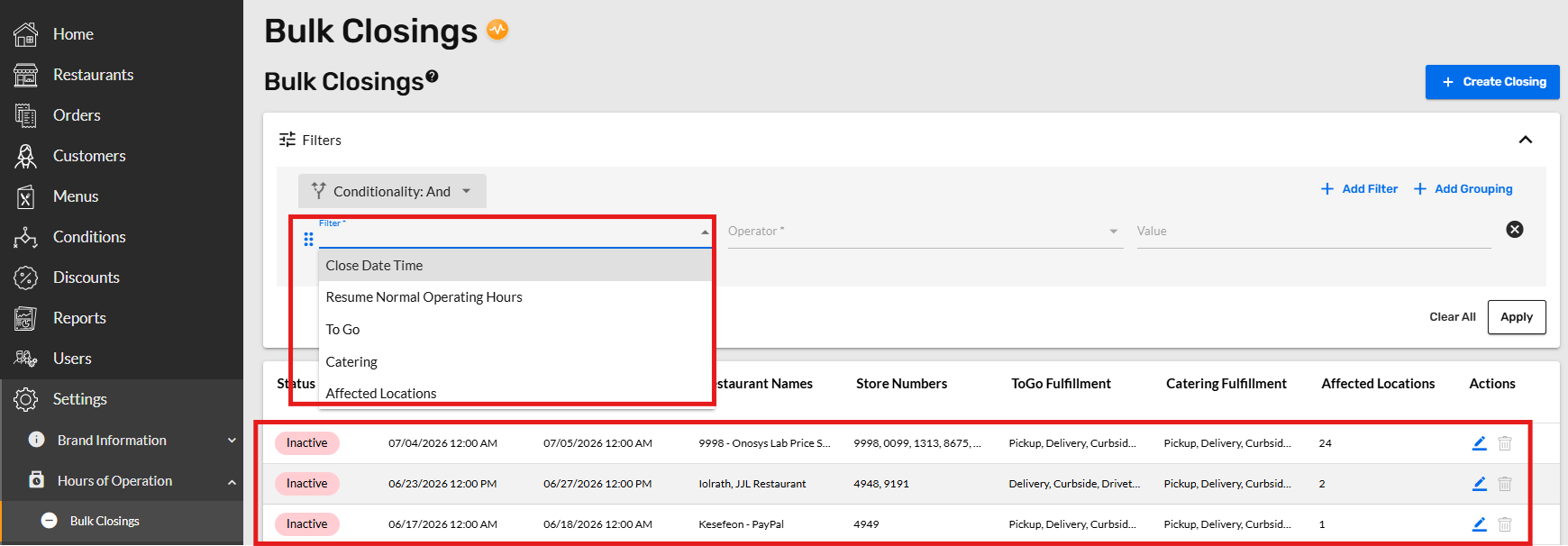Click the Create Closing button
The width and height of the screenshot is (1568, 546).
tap(1492, 82)
